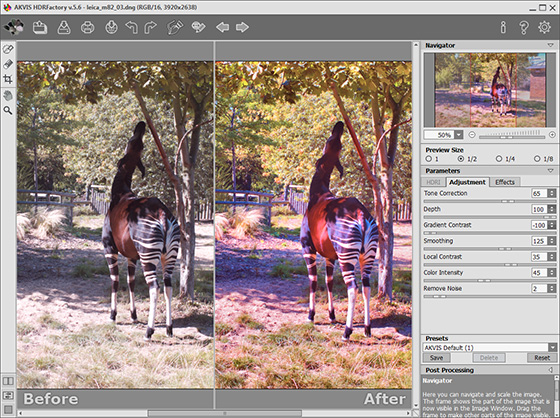Image resolution: width=560 pixels, height=418 pixels.
Task: Open preferences gear icon
Action: [544, 27]
